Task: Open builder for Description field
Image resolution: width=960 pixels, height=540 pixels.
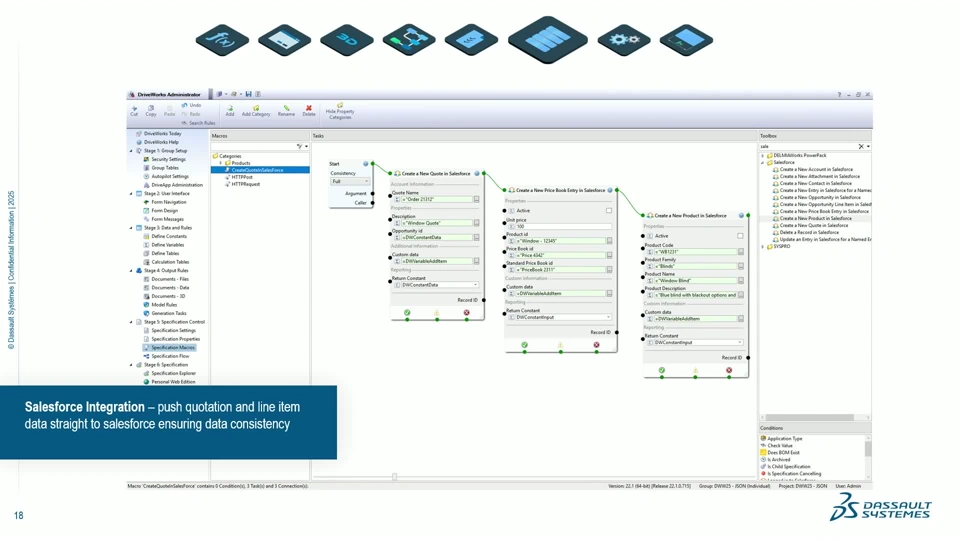Action: click(x=476, y=223)
